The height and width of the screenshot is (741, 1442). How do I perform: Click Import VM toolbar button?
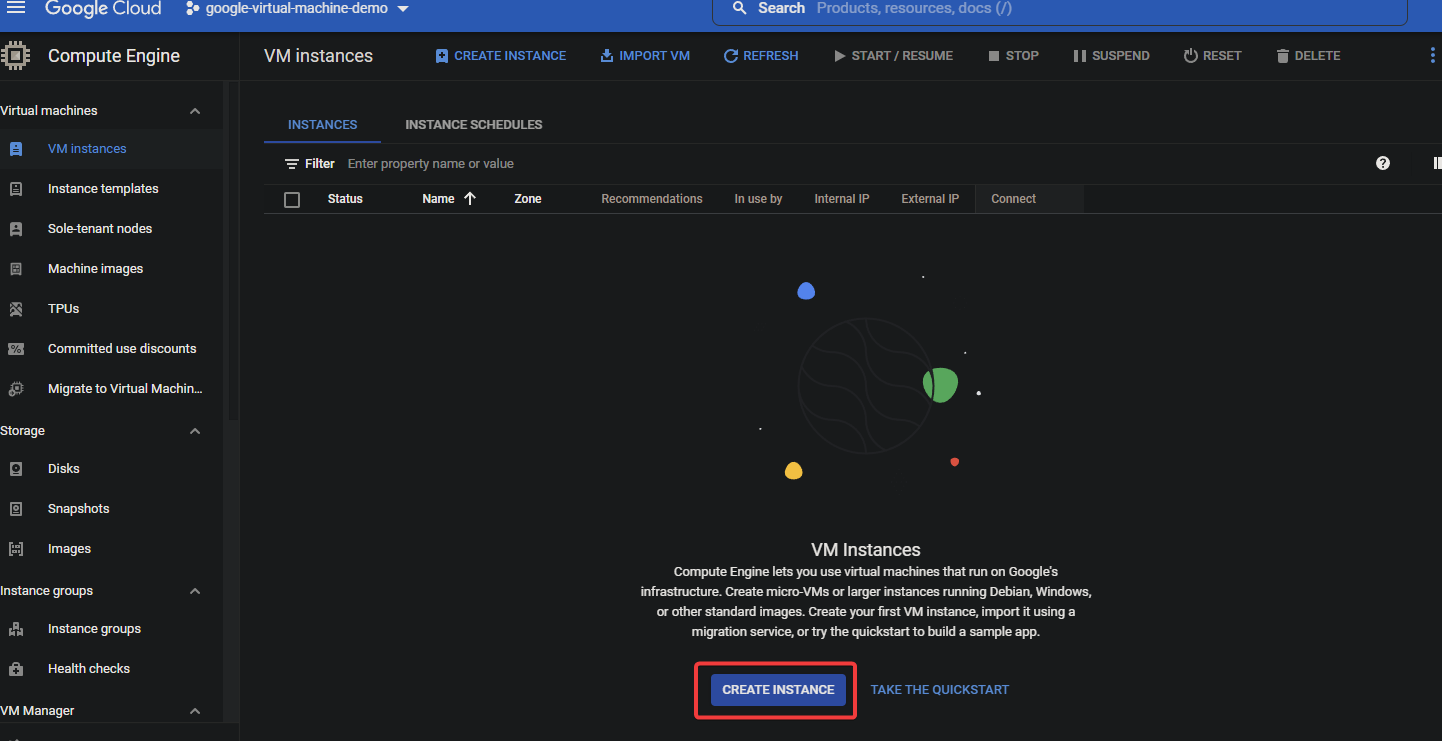pyautogui.click(x=645, y=56)
